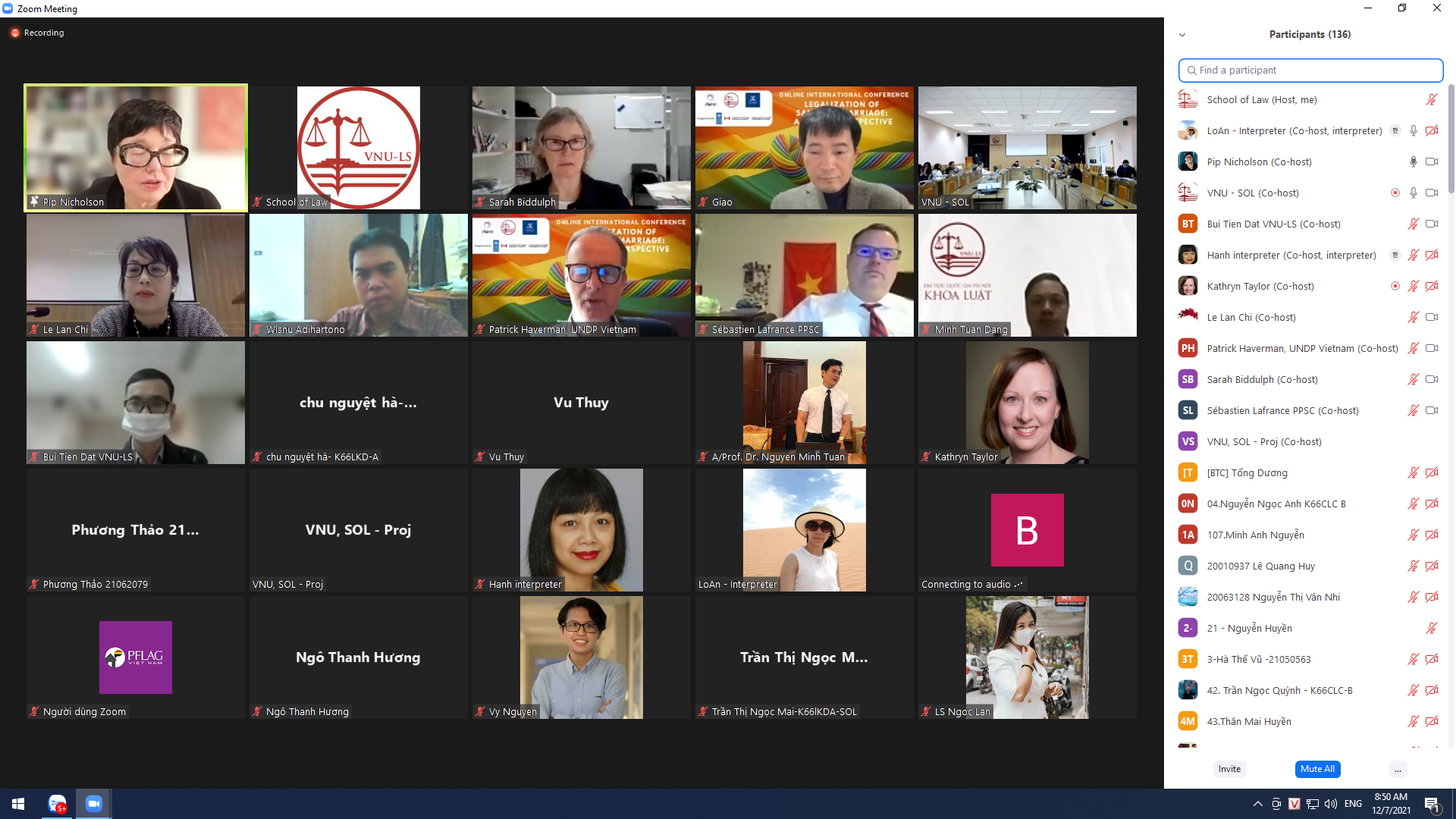Click Pip Nicholson's microphone icon
The width and height of the screenshot is (1456, 819).
coord(1413,162)
